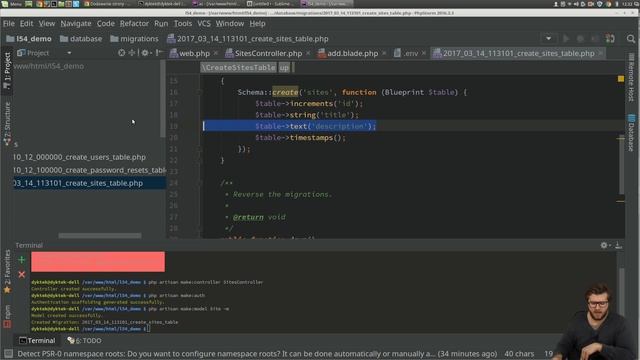Click yellow inspection indicator atop editor
This screenshot has height=360, width=640.
point(620,78)
